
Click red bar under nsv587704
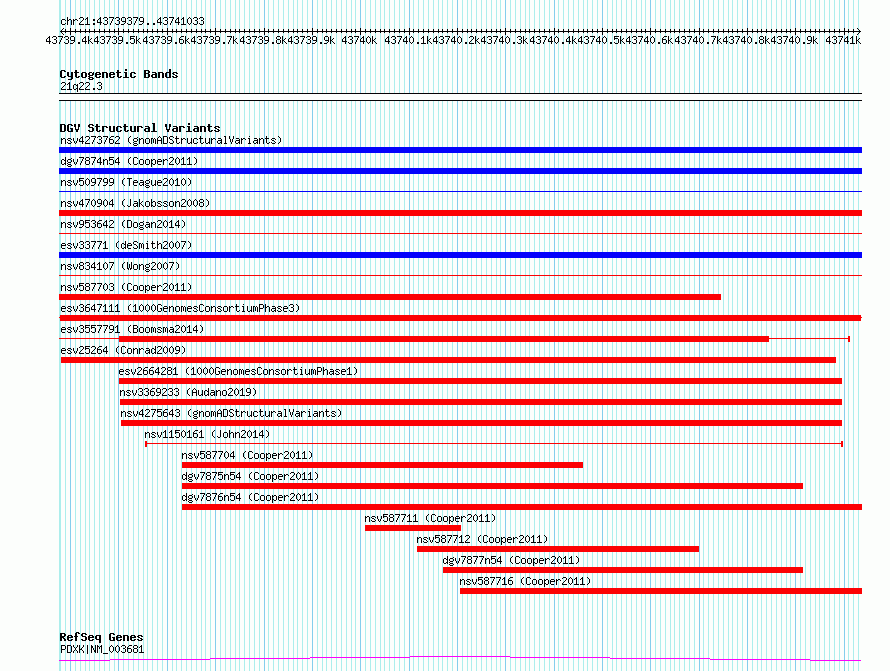[x=382, y=465]
